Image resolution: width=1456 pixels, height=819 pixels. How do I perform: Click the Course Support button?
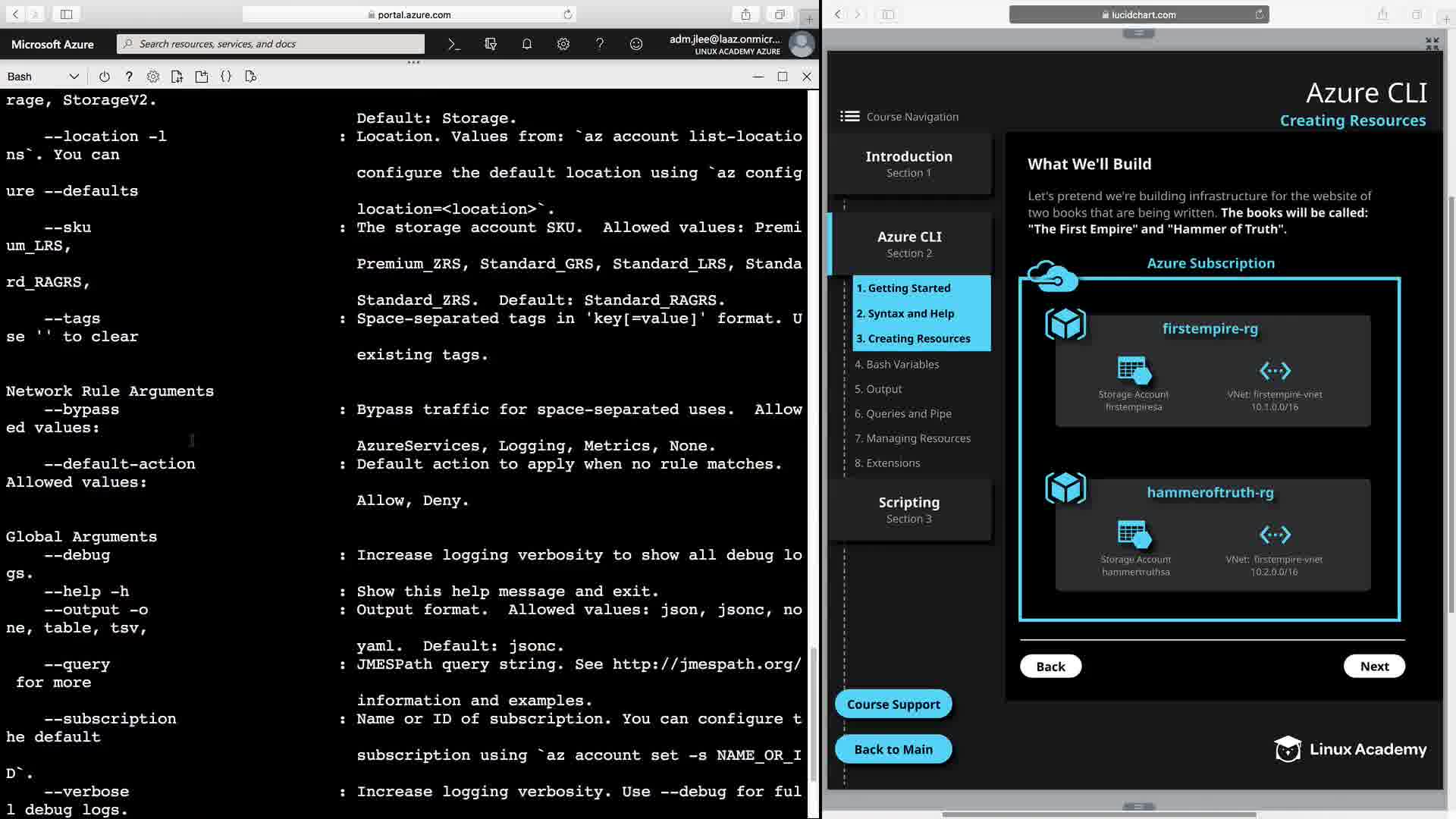(x=893, y=704)
